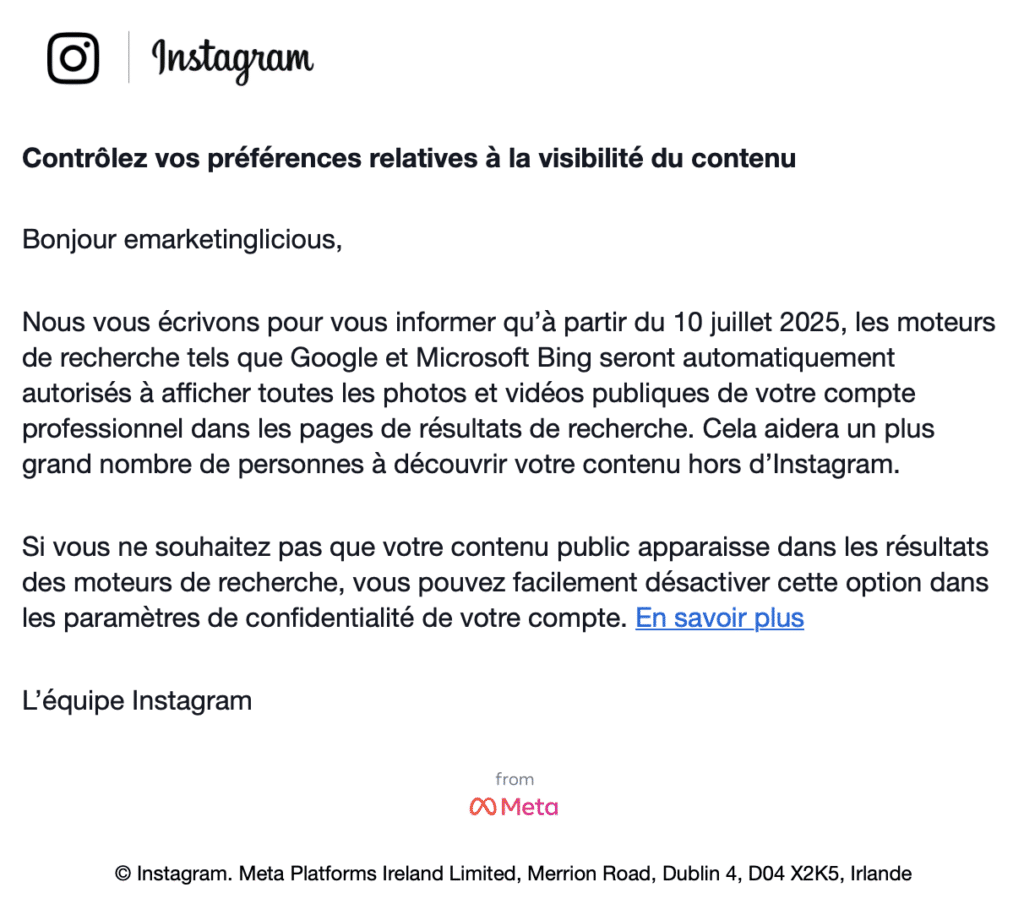Viewport: 1024px width, 904px height.
Task: Click the Instagram camera glyph logo
Action: click(x=73, y=57)
